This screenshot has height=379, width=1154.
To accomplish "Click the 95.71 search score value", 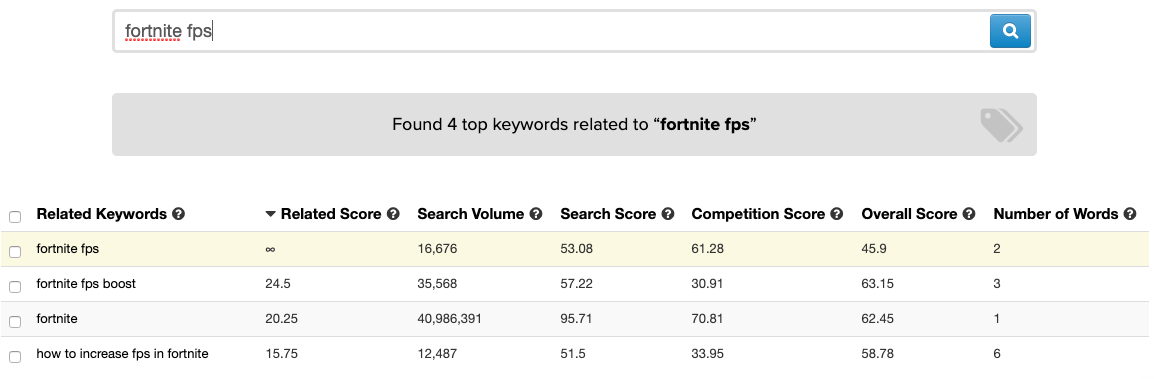I will (576, 319).
